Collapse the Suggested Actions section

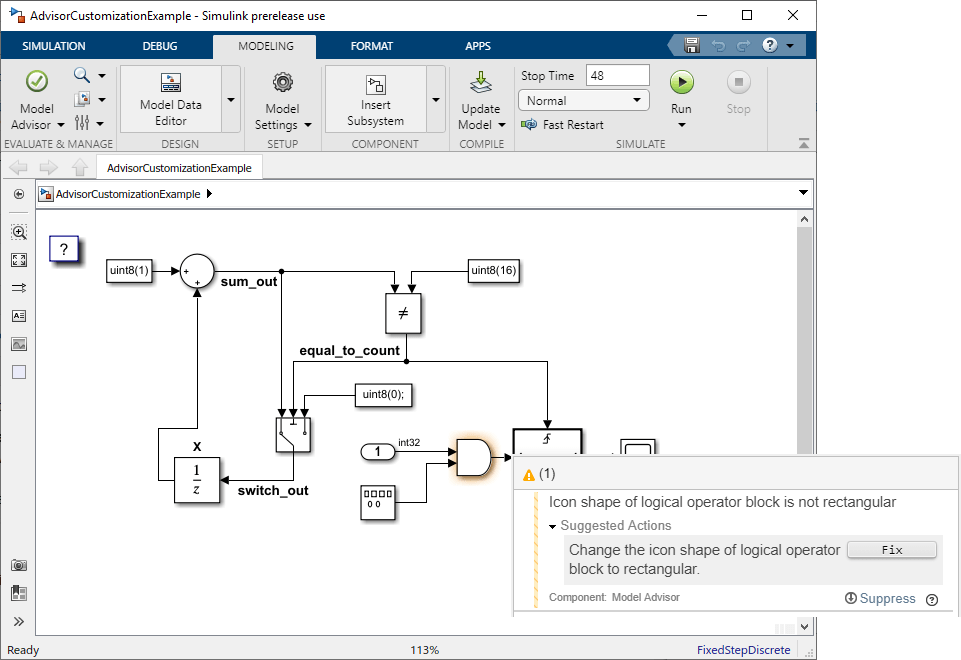coord(552,526)
